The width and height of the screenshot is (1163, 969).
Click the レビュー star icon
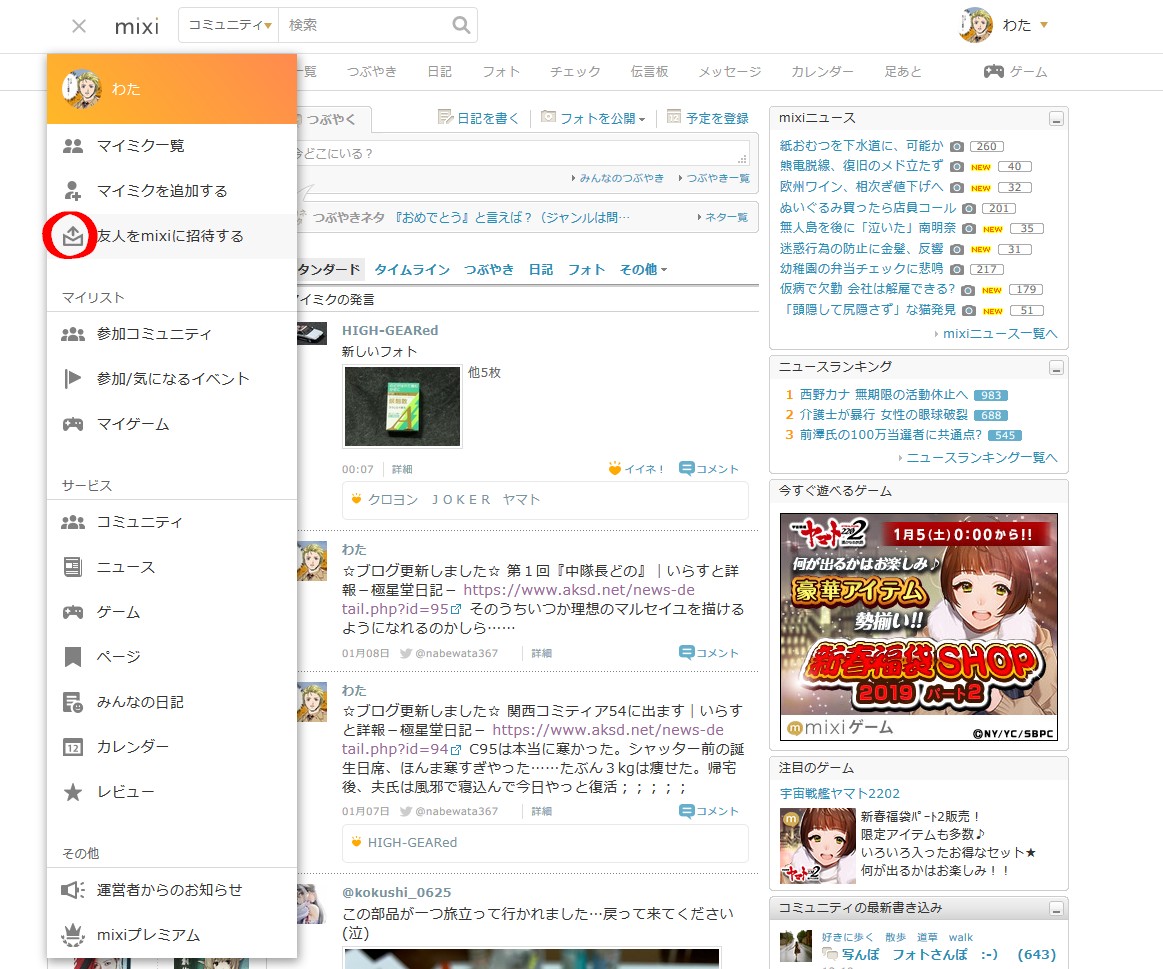[73, 792]
